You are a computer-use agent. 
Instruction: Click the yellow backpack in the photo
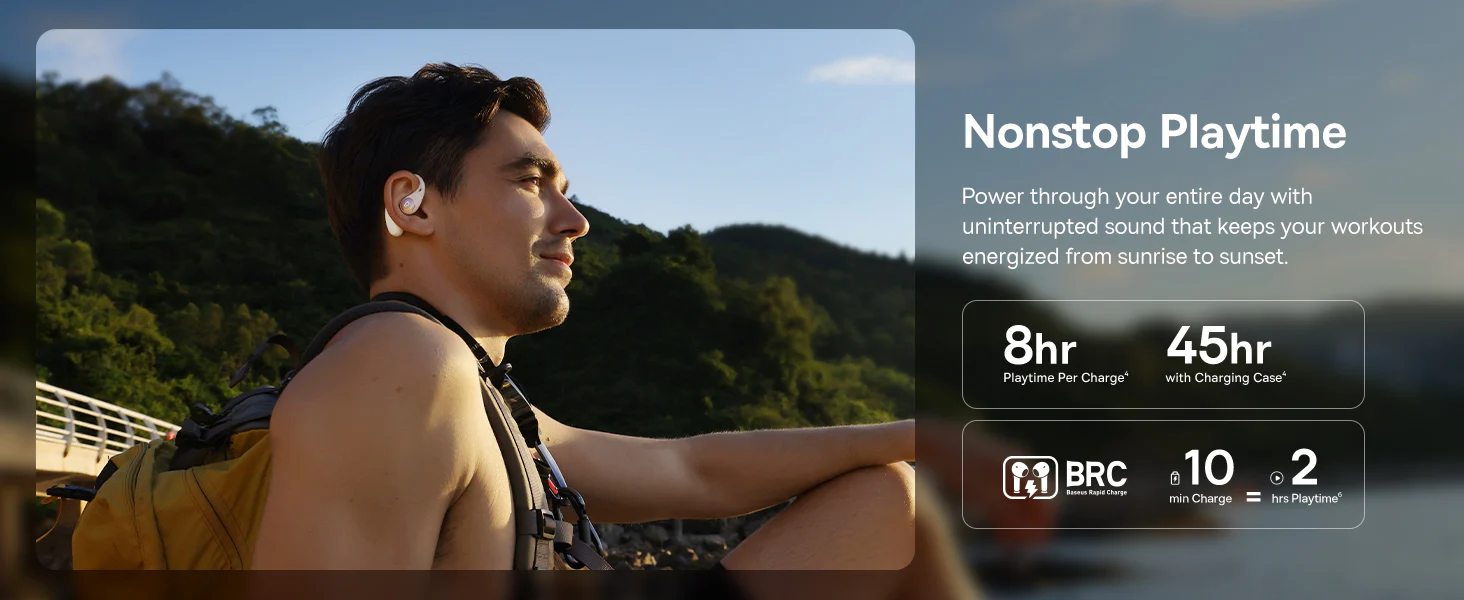[x=170, y=490]
